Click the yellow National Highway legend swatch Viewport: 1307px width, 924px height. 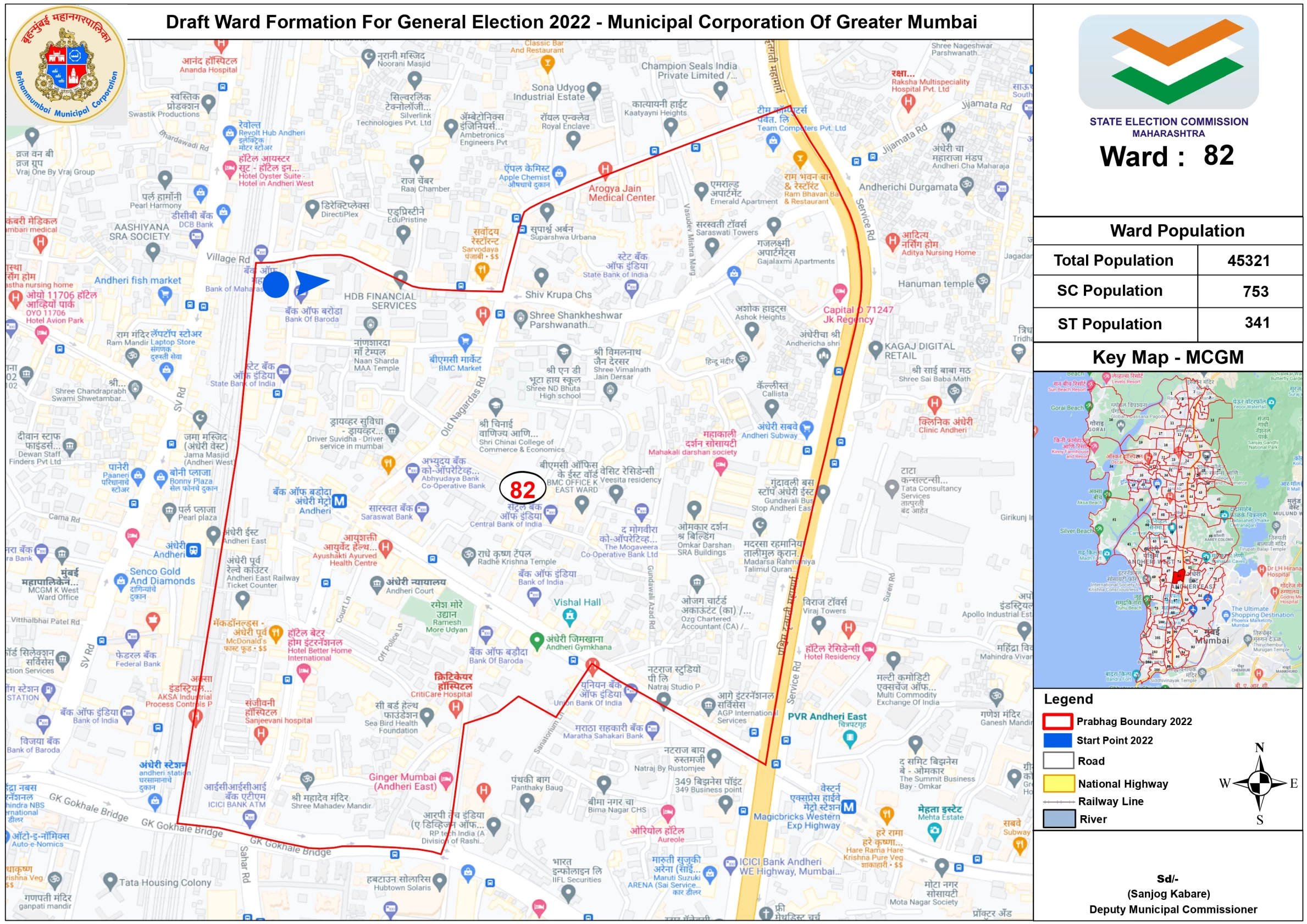click(x=1058, y=784)
